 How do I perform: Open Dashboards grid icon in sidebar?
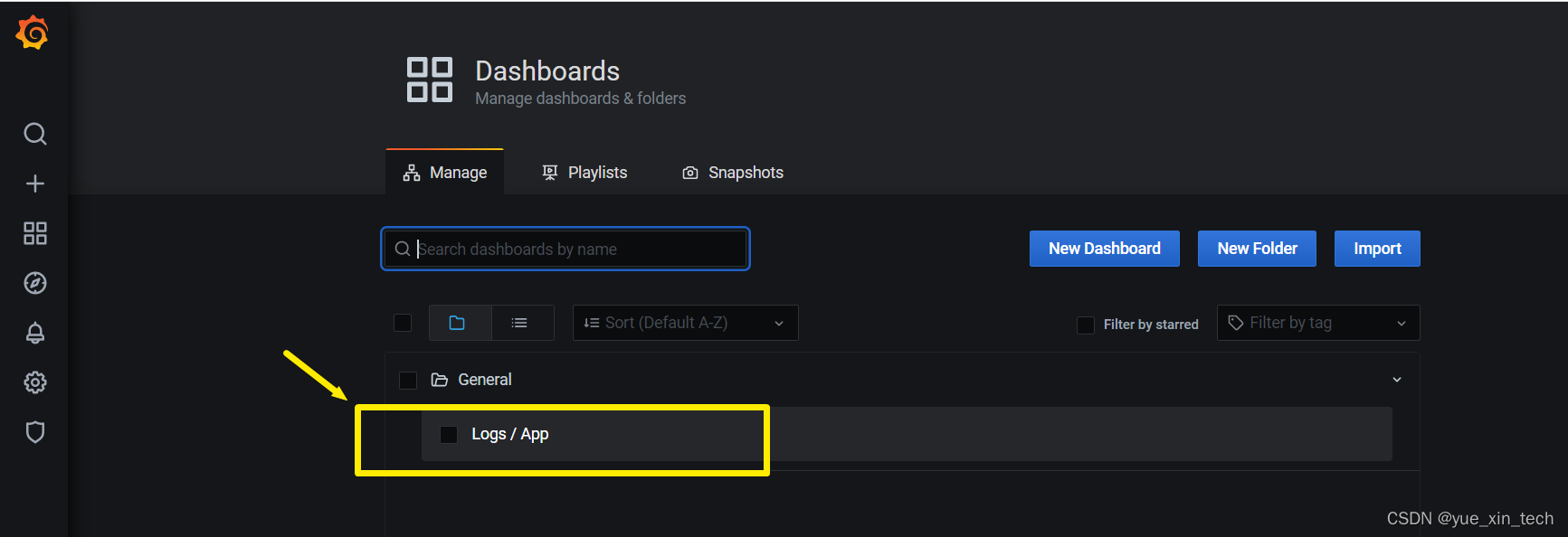pyautogui.click(x=35, y=233)
